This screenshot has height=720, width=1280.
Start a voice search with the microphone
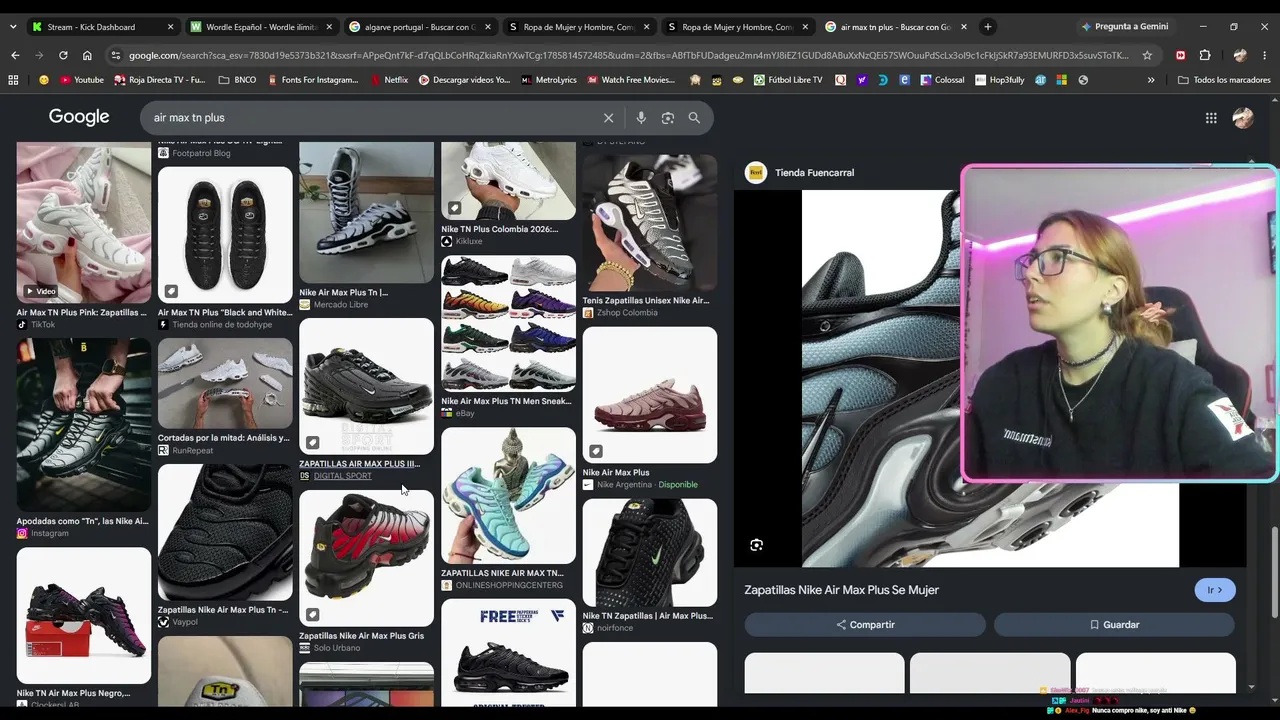641,118
